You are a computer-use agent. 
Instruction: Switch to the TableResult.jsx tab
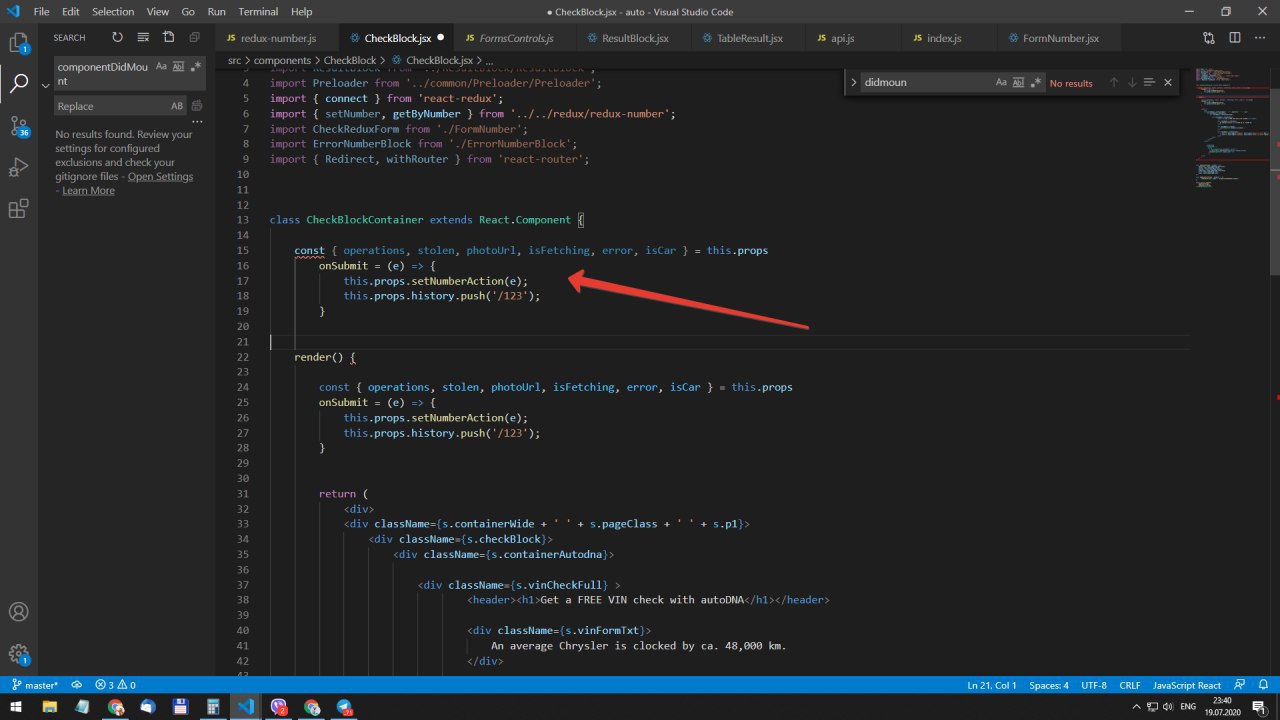[x=748, y=38]
